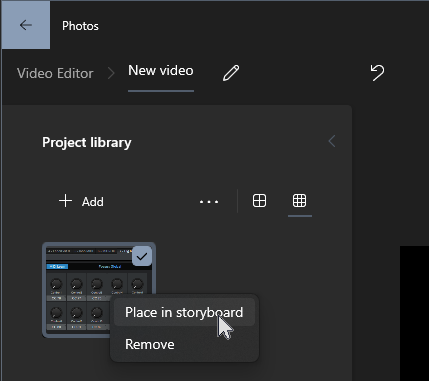Click the Photos app title
Screen dimensions: 429x381
click(x=80, y=26)
